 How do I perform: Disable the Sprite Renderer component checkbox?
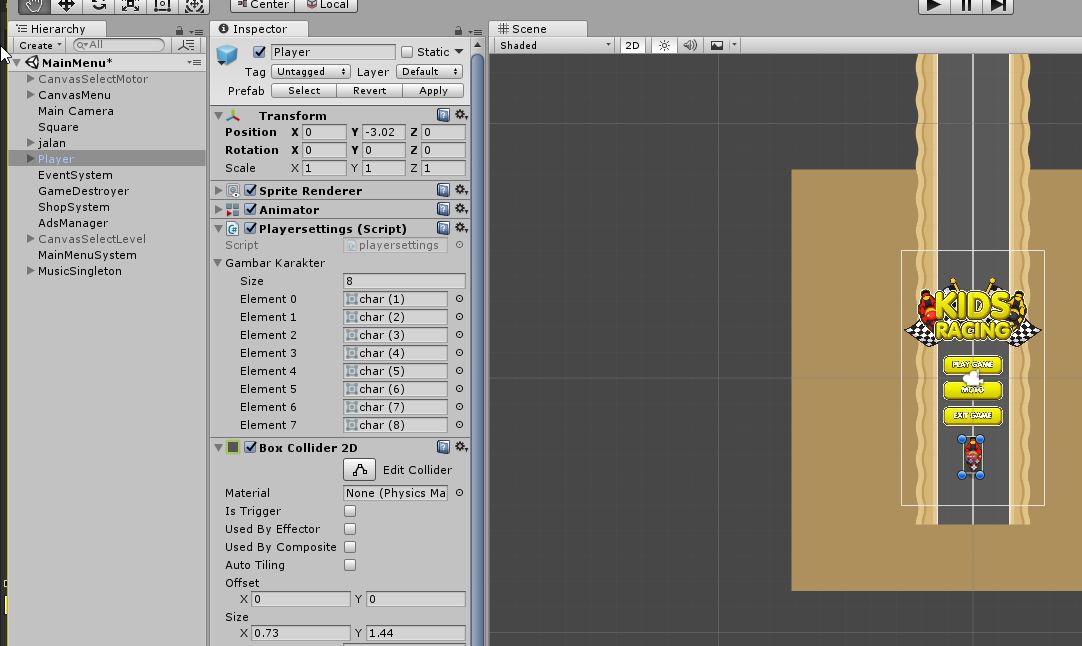click(x=251, y=191)
